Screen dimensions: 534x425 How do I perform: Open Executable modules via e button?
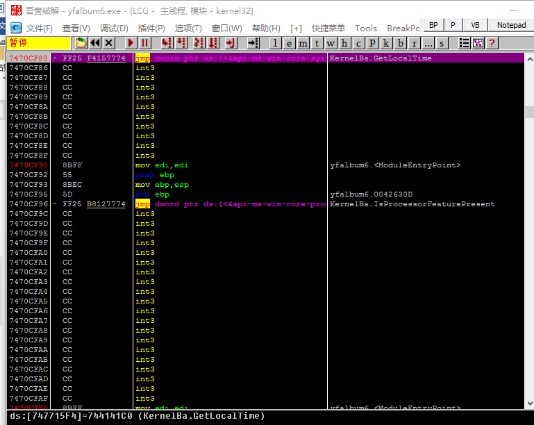(x=289, y=43)
